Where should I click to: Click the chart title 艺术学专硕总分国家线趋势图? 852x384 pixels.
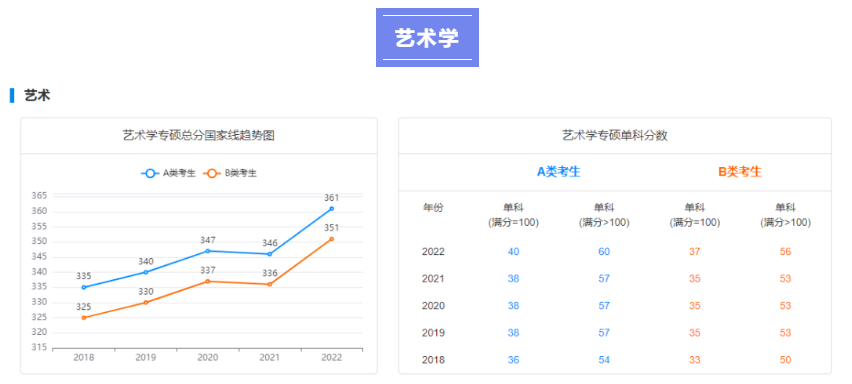tap(199, 135)
